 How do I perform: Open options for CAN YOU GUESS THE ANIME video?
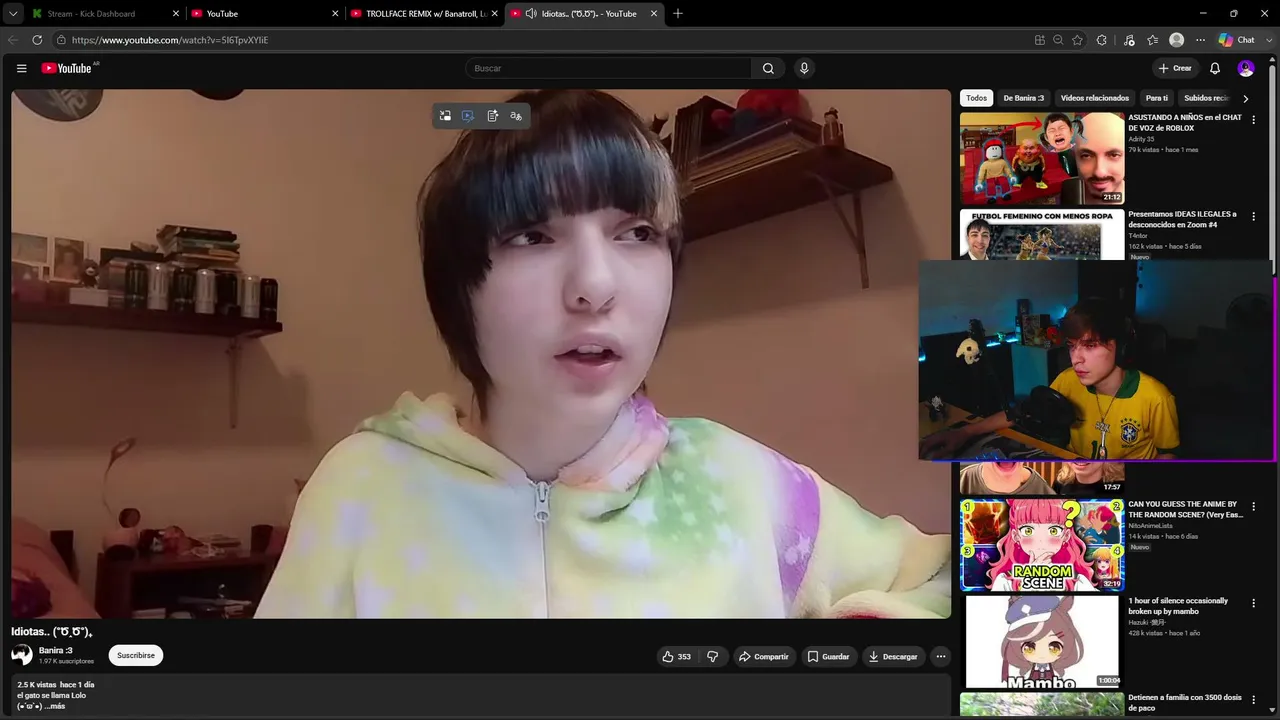1254,507
